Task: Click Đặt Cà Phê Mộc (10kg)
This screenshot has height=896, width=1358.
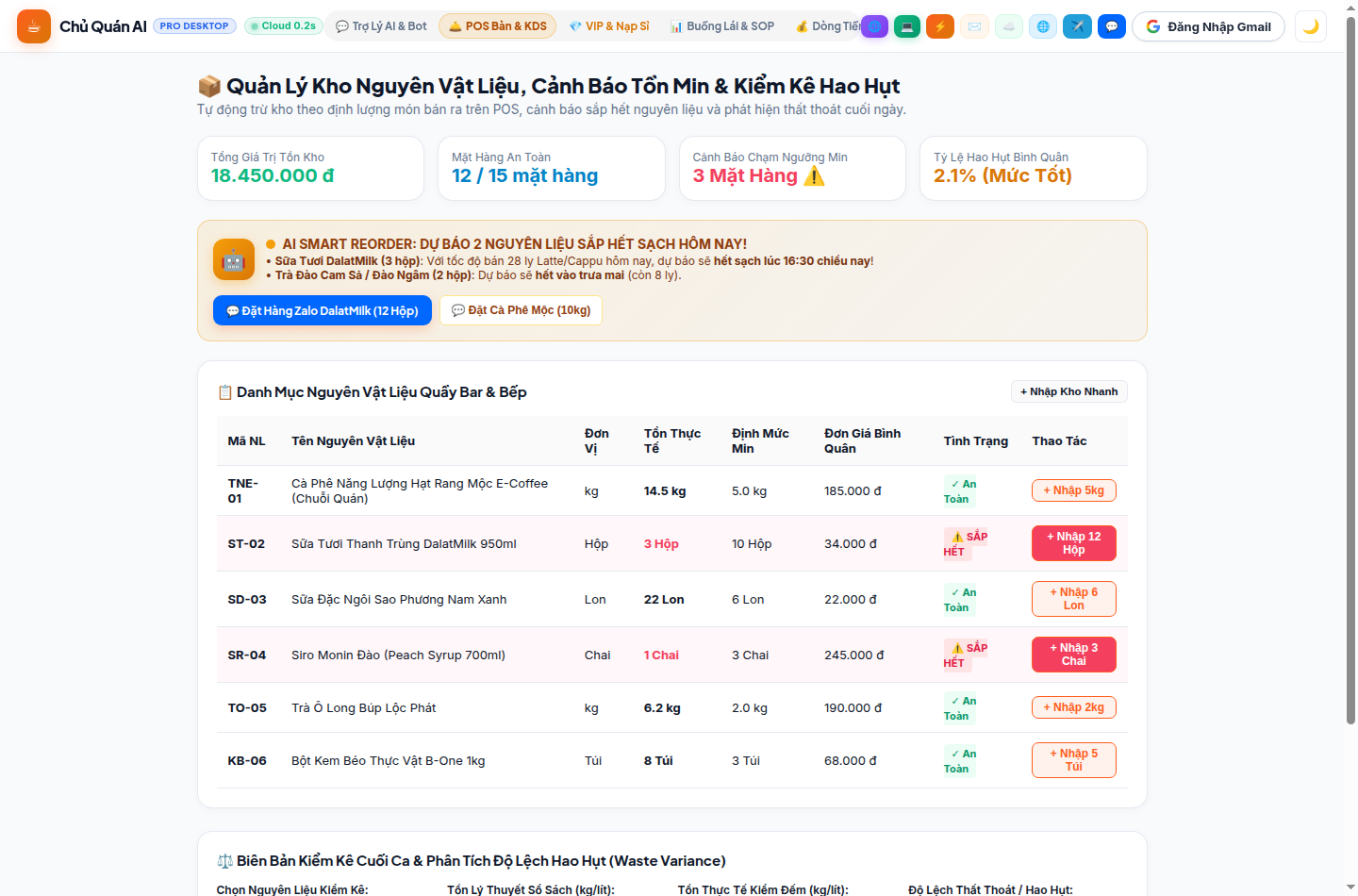Action: [x=521, y=310]
